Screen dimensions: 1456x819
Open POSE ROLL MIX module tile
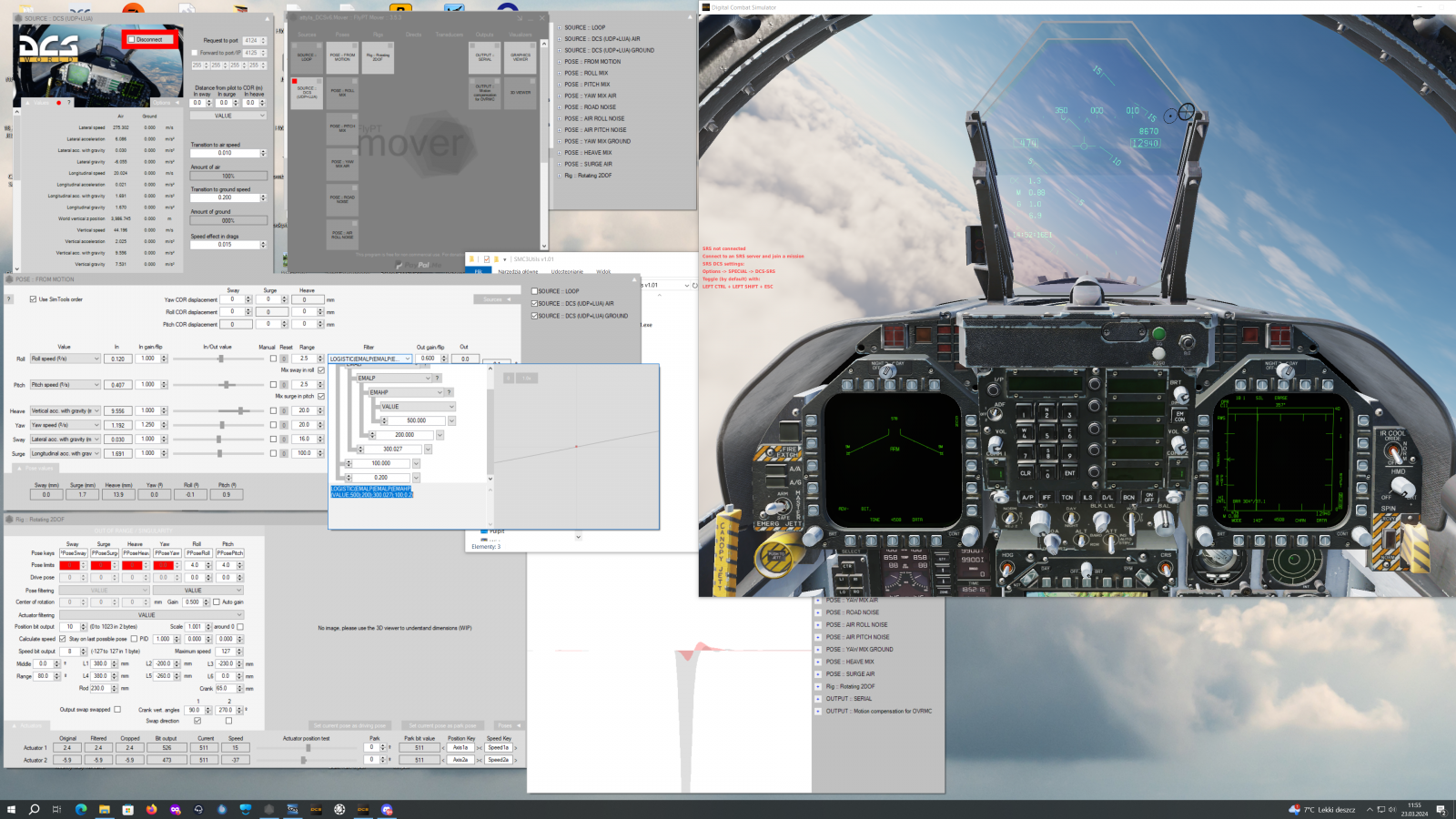[x=342, y=92]
